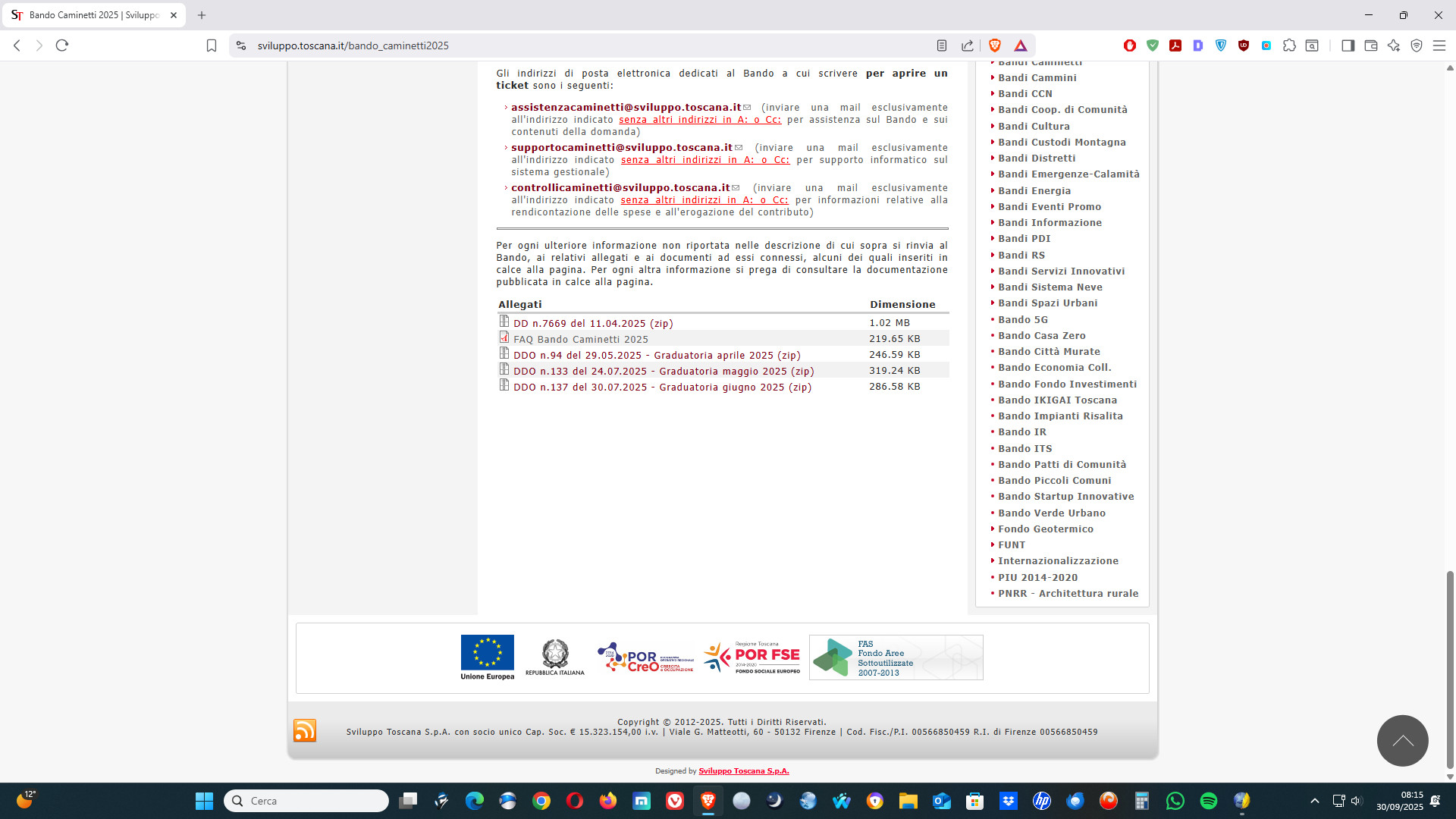
Task: Open the extensions puzzle piece icon
Action: (x=1289, y=45)
